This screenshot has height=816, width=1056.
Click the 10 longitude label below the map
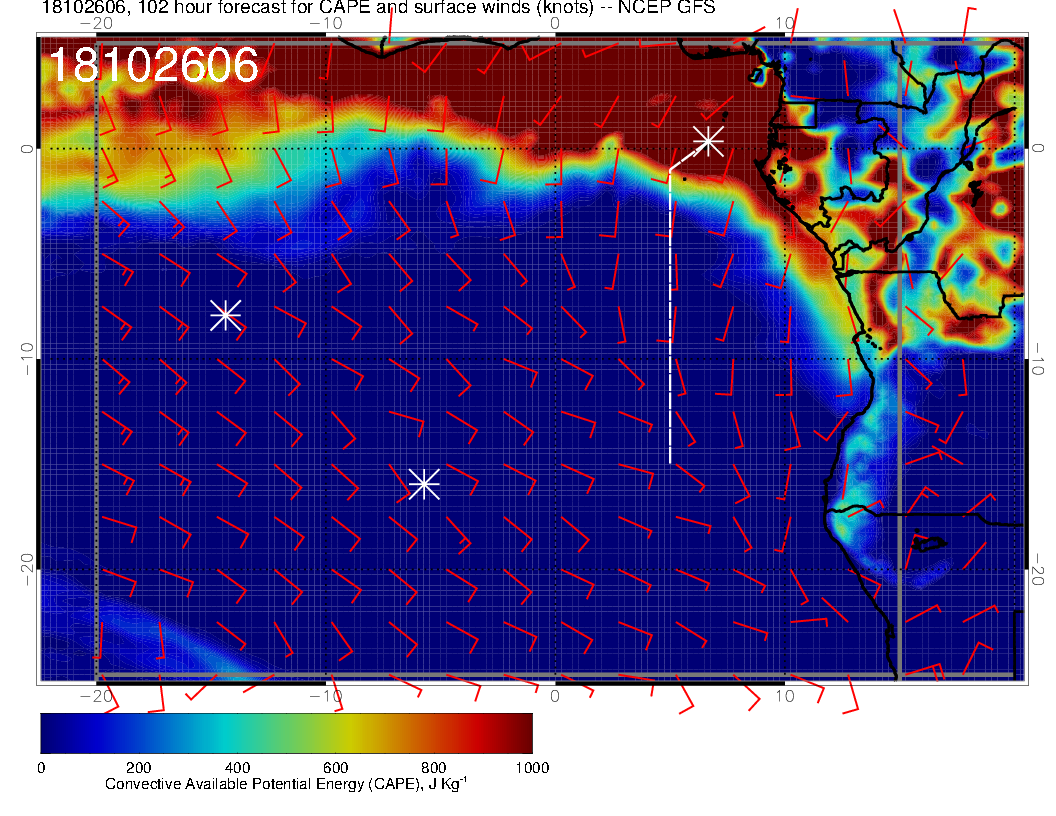785,695
